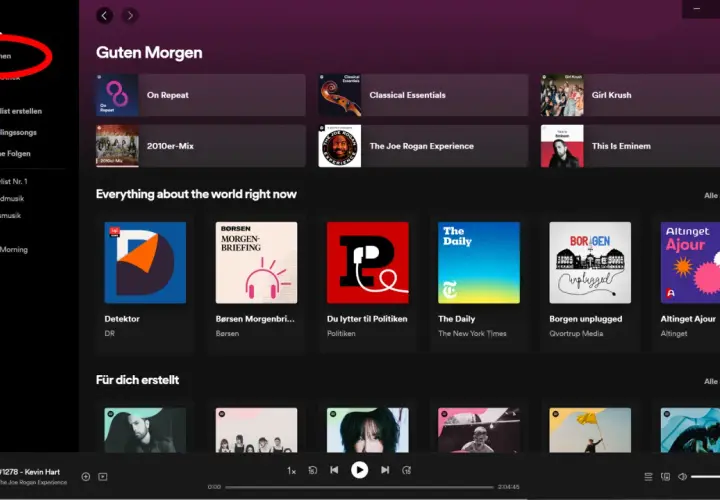This screenshot has width=720, height=500.
Task: Open the Girl Krush tile
Action: (x=630, y=95)
